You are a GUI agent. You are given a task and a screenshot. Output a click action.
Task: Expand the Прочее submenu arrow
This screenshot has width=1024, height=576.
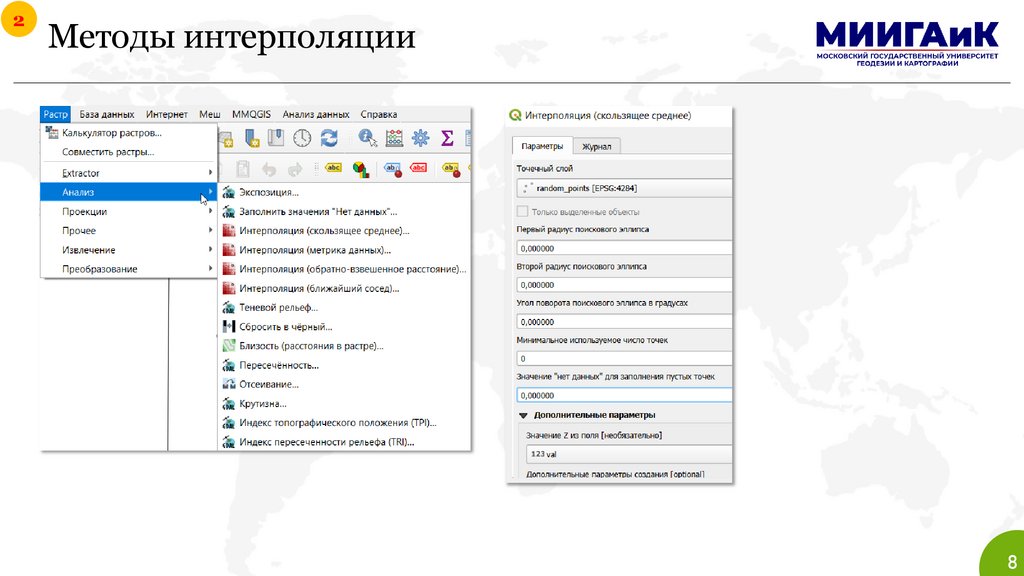tap(210, 230)
